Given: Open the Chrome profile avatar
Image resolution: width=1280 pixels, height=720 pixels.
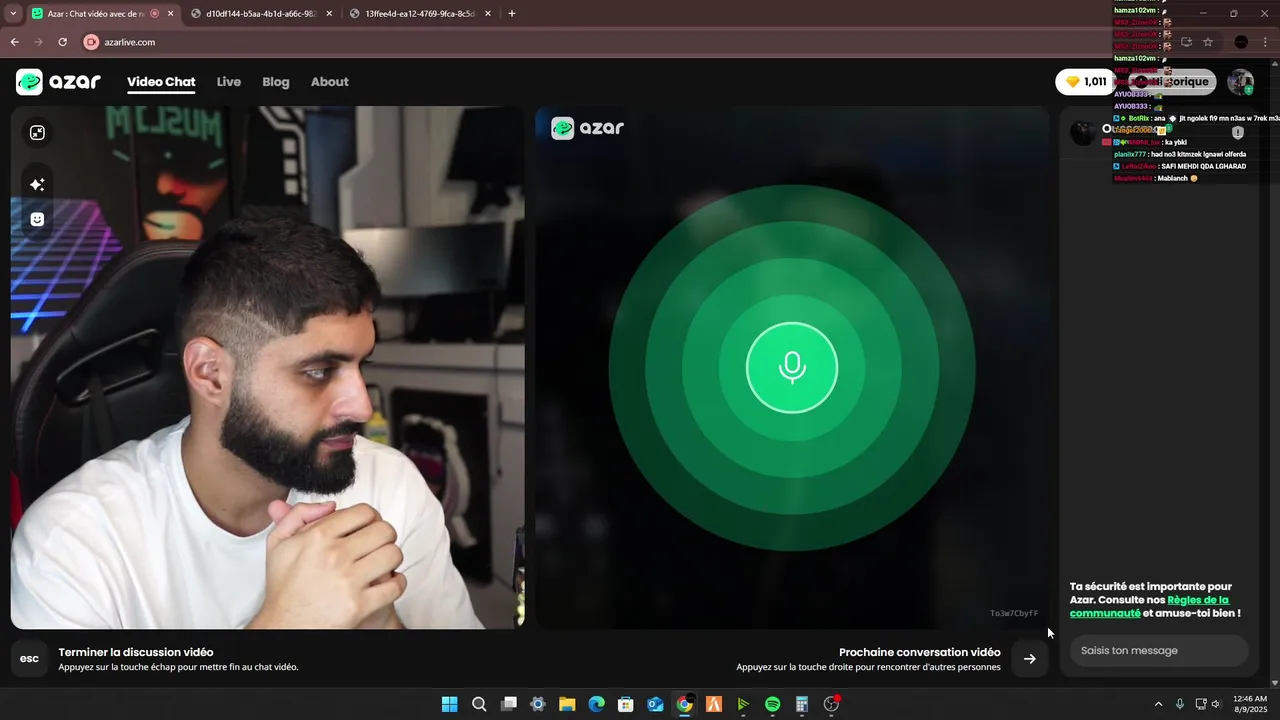Looking at the screenshot, I should [x=1241, y=42].
